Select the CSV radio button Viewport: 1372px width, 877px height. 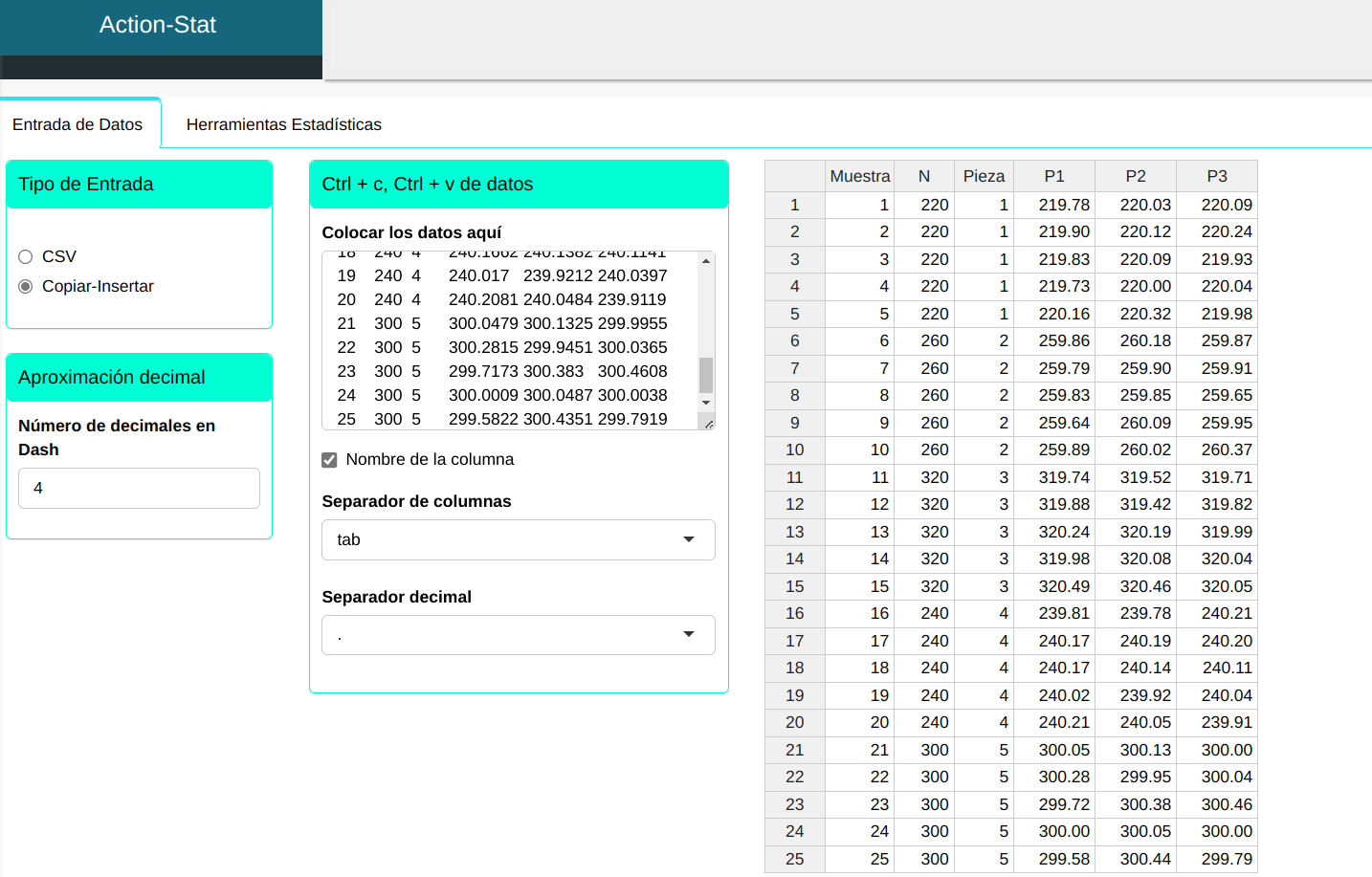[x=26, y=256]
